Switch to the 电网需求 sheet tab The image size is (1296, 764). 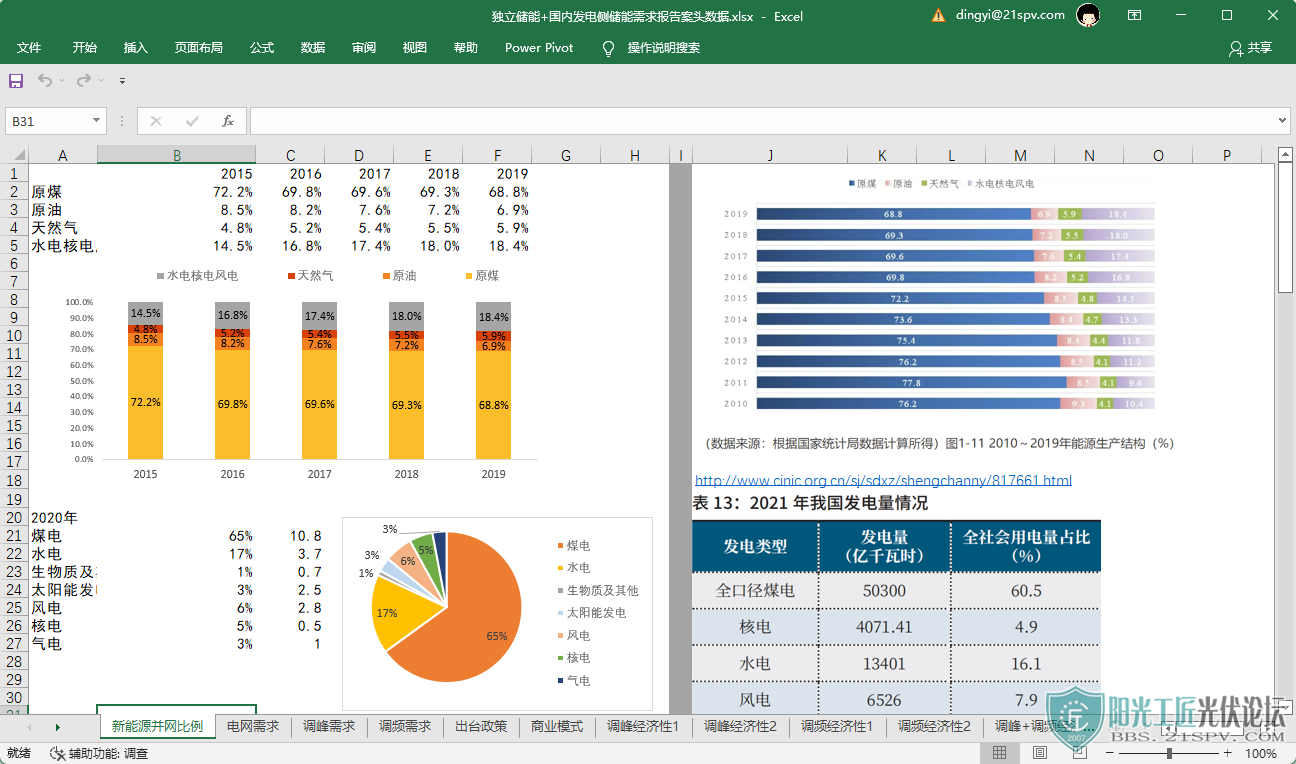[x=253, y=727]
